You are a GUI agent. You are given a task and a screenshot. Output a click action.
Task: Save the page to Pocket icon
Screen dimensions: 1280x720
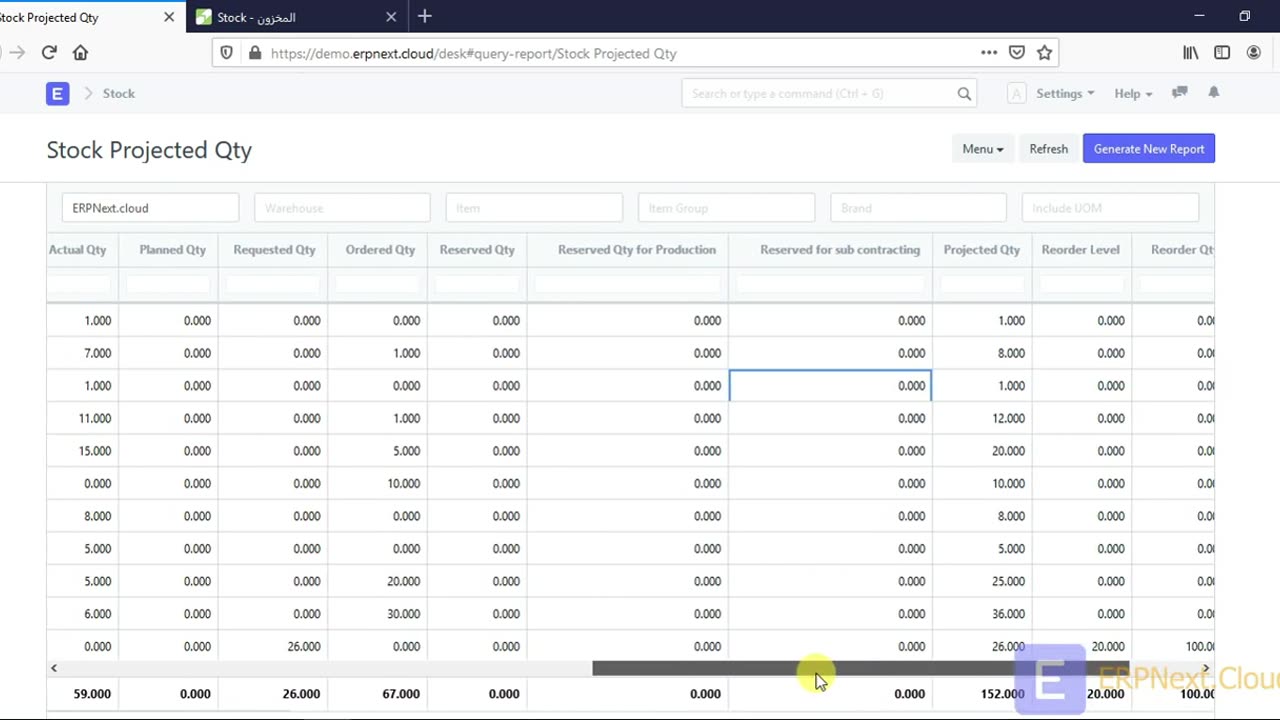[x=1017, y=53]
